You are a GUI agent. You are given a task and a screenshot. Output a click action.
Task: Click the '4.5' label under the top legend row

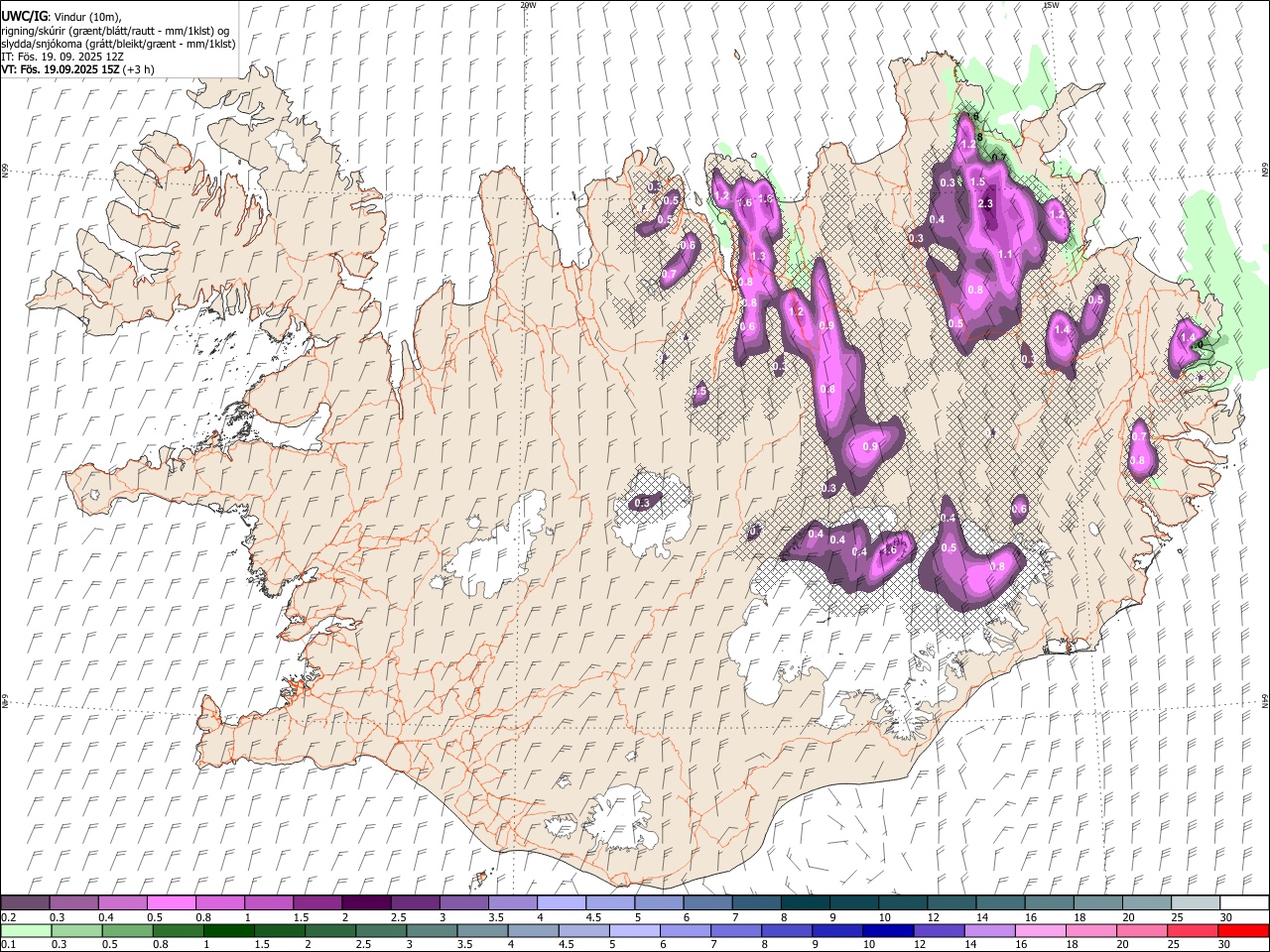[x=593, y=917]
